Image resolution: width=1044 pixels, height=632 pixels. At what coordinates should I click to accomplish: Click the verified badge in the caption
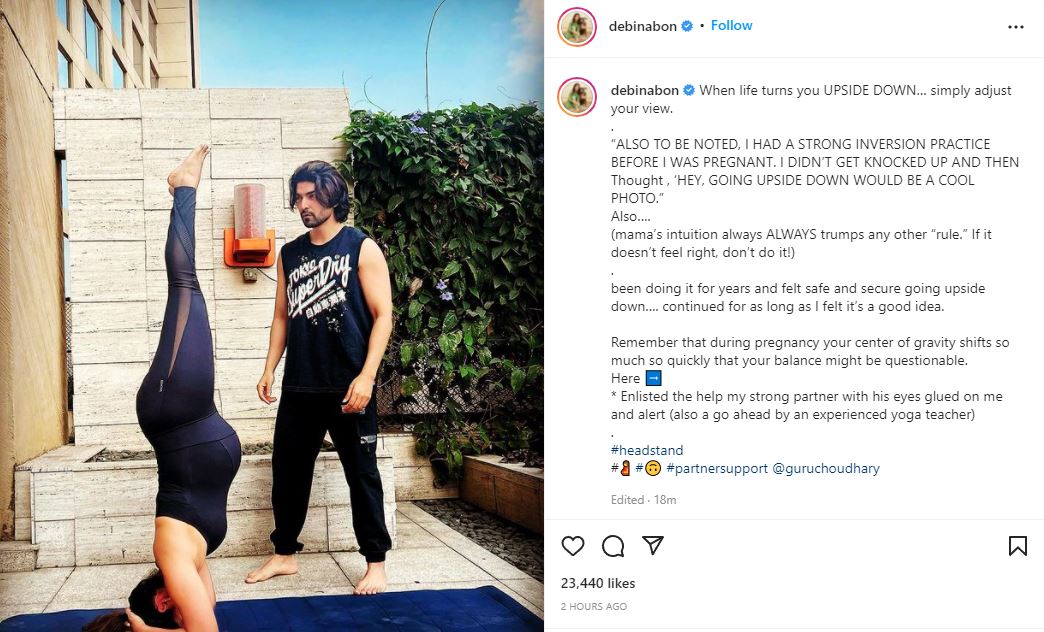tap(688, 90)
